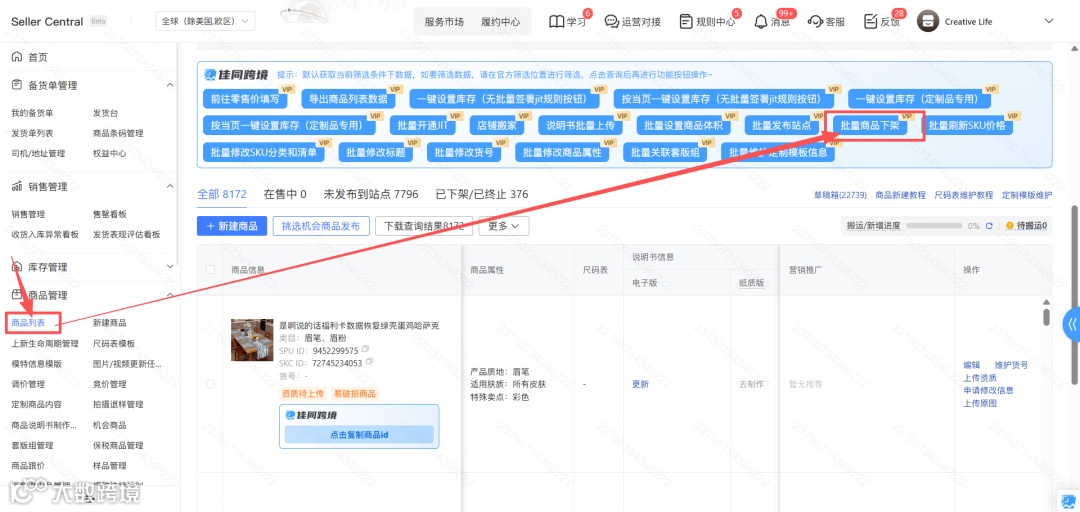The height and width of the screenshot is (512, 1080).
Task: Click 前往零售价填写 button
Action: [245, 99]
